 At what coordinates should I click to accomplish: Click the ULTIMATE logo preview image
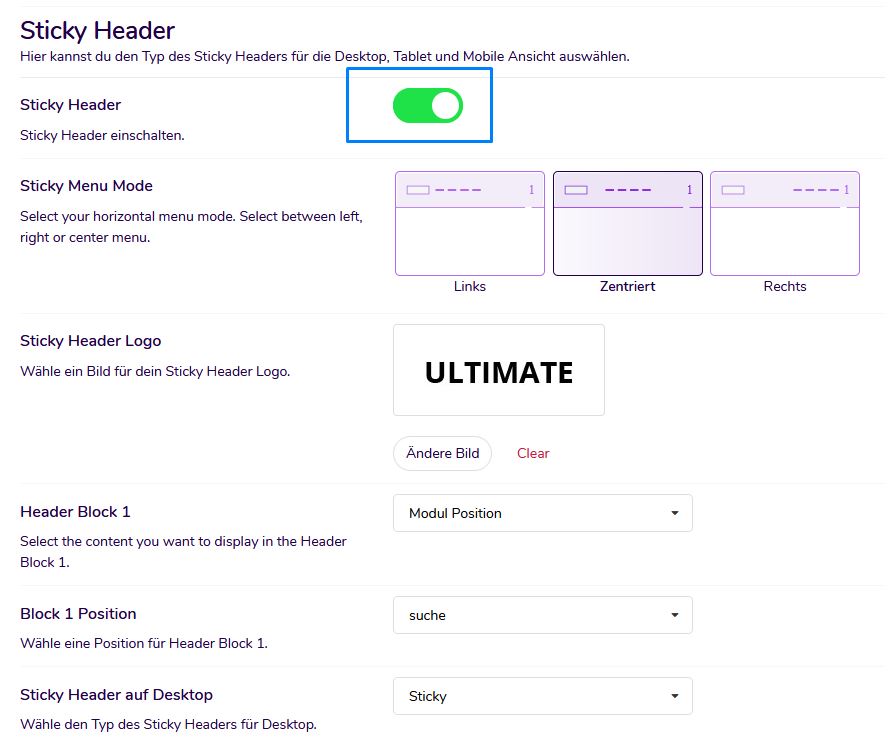click(x=498, y=371)
